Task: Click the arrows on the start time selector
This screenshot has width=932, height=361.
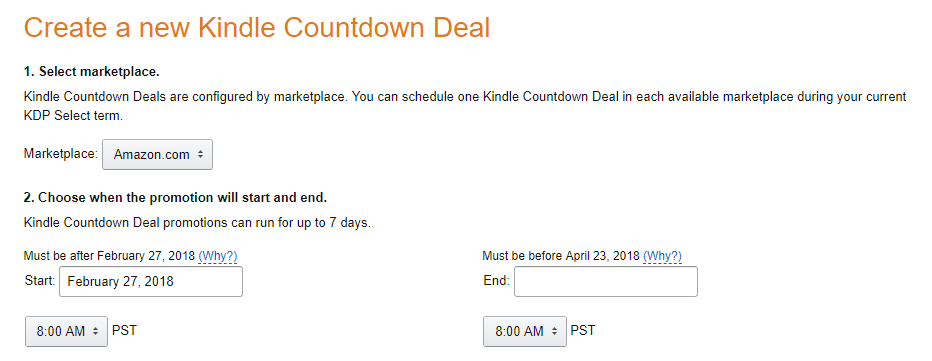Action: click(95, 331)
